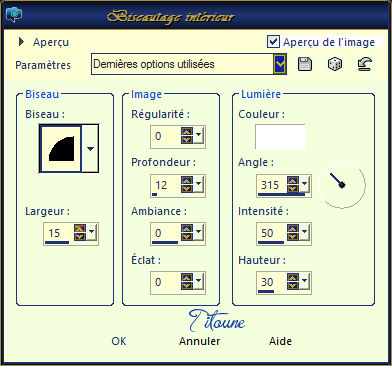
Task: Click the OK button
Action: (x=119, y=341)
